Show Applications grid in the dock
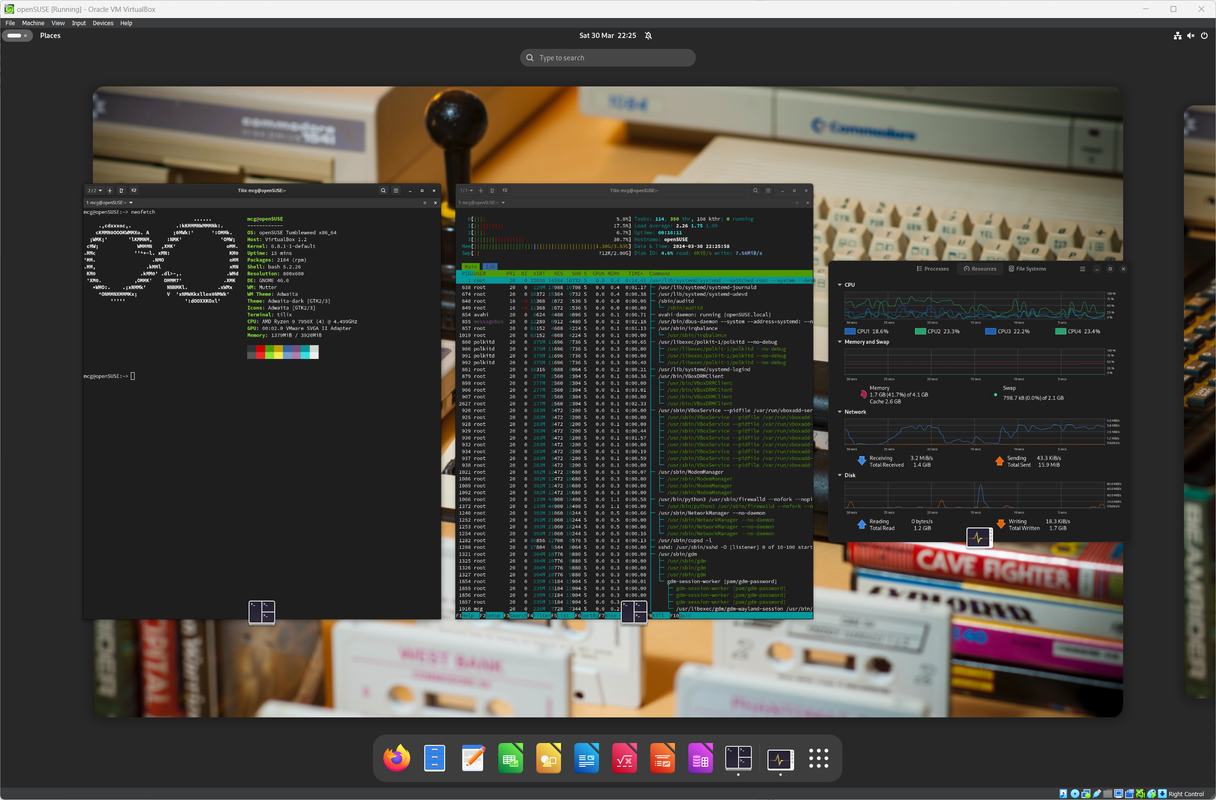1216x800 pixels. tap(819, 759)
